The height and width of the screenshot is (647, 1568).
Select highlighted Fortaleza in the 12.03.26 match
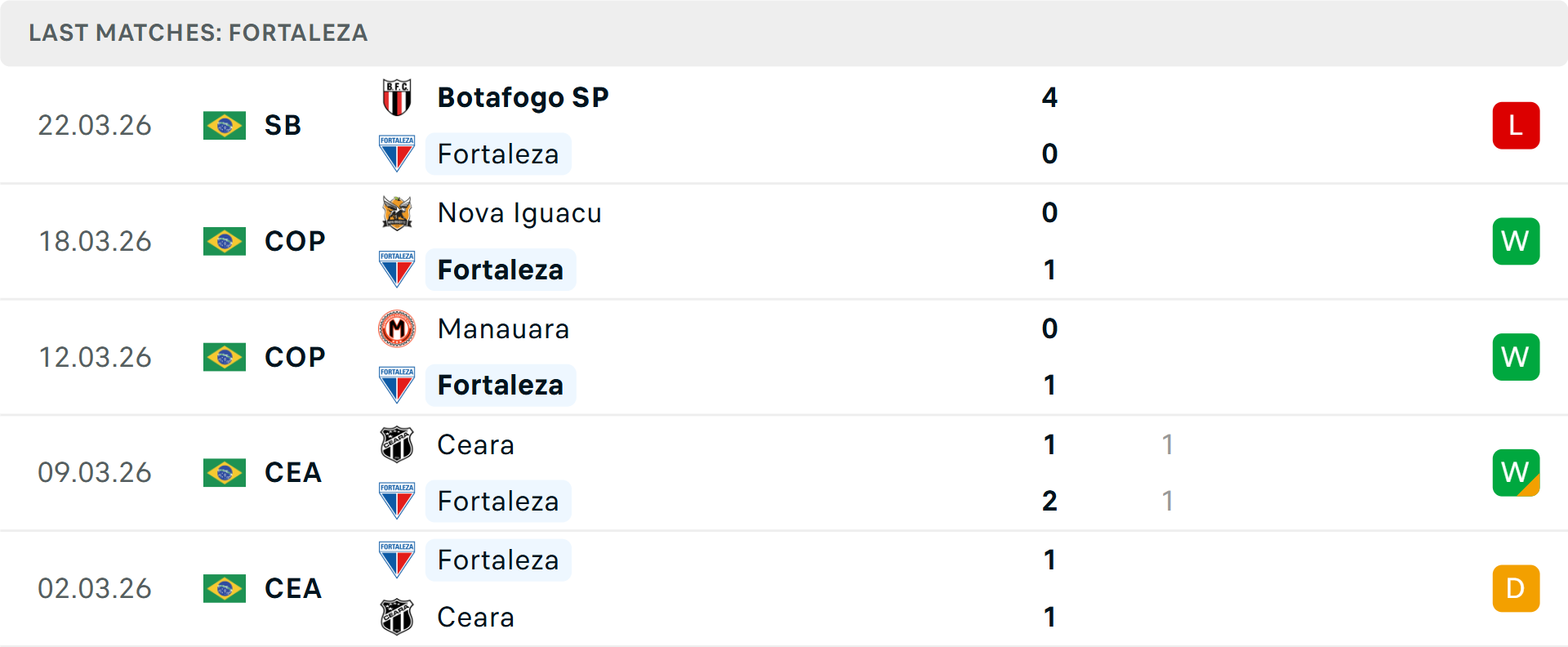(500, 386)
